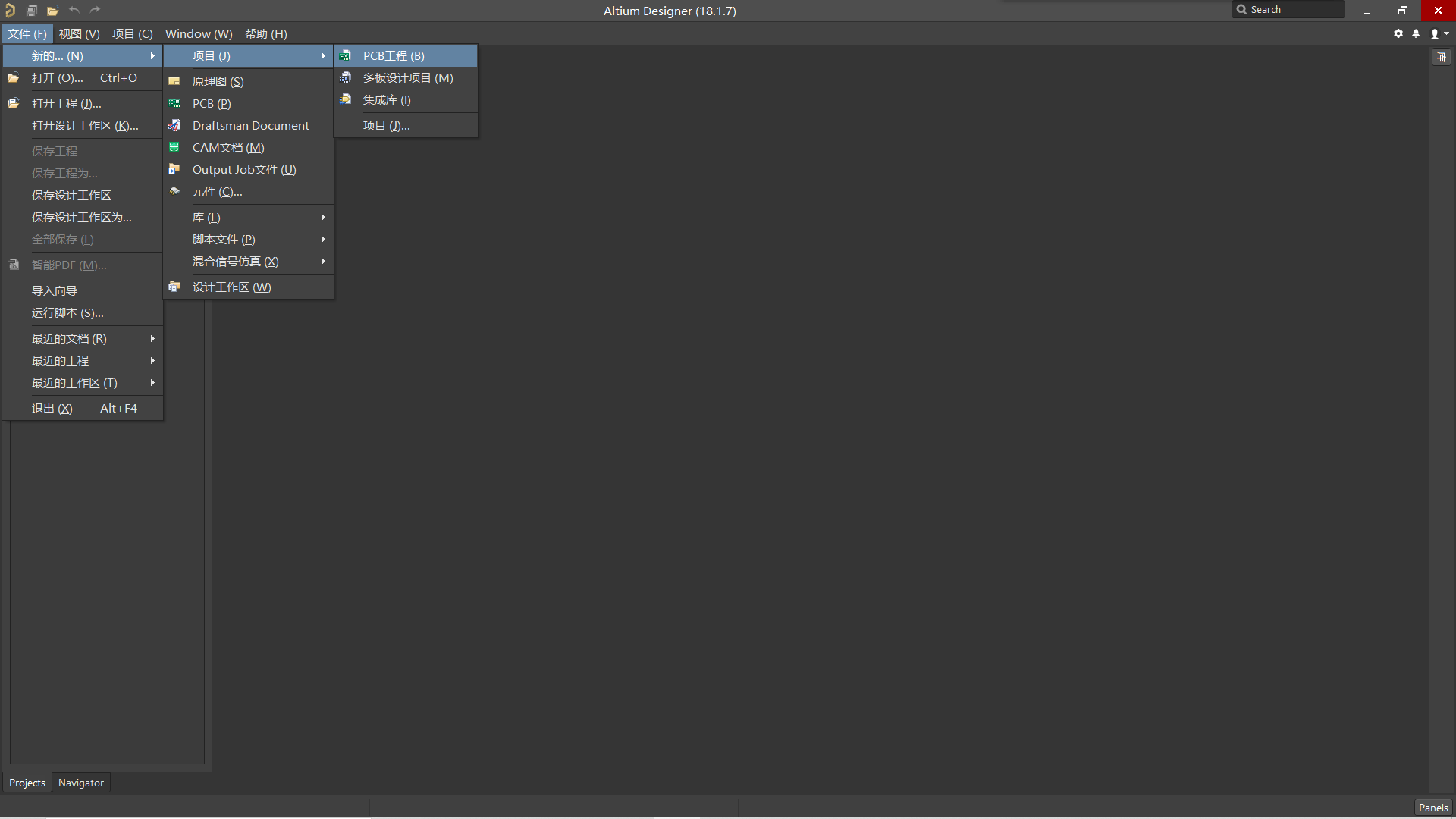Click the search magnifier icon
Image resolution: width=1456 pixels, height=819 pixels.
coord(1241,10)
